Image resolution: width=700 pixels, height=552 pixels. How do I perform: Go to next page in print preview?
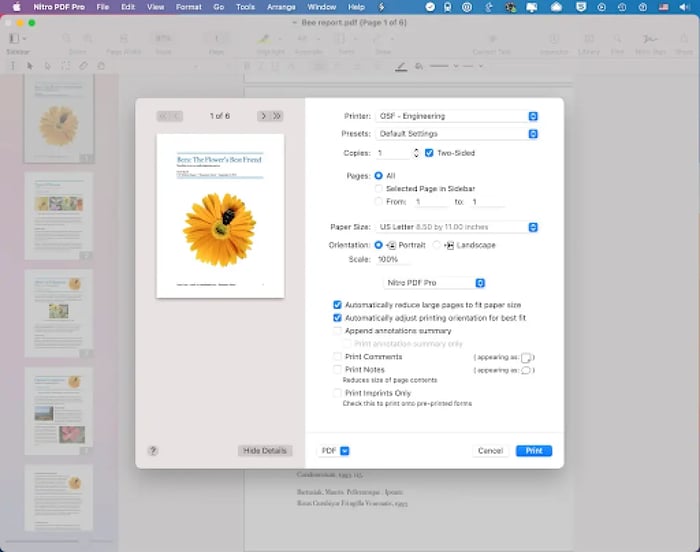tap(263, 116)
